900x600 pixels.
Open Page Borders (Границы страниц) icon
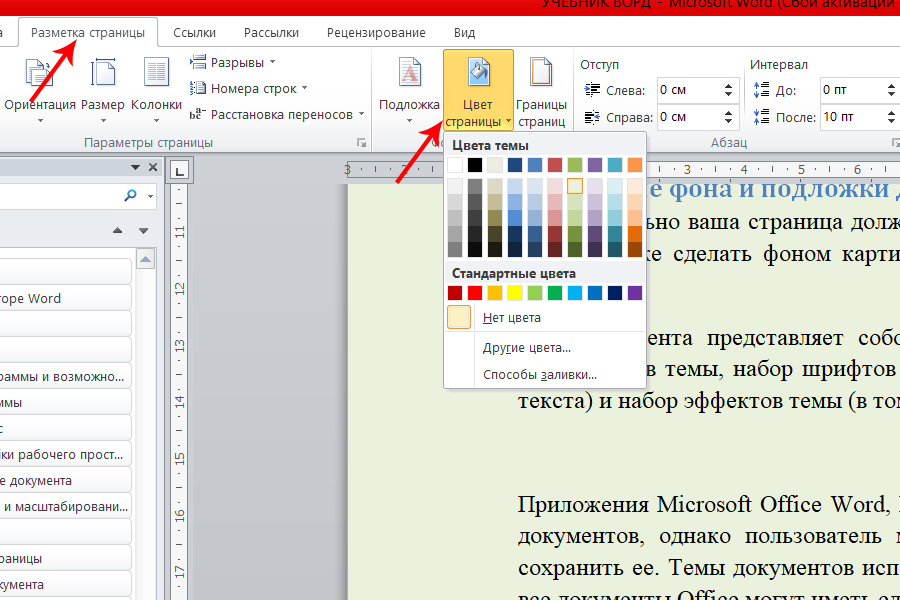coord(541,74)
